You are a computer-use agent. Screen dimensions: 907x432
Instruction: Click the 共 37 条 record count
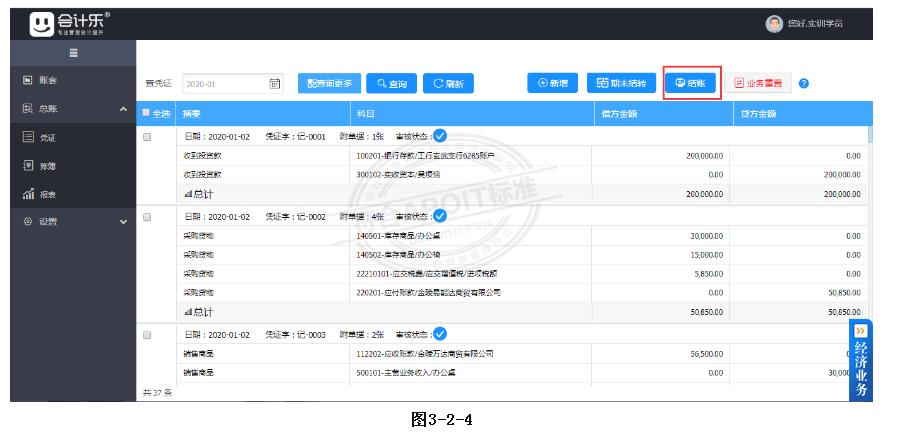coord(157,393)
